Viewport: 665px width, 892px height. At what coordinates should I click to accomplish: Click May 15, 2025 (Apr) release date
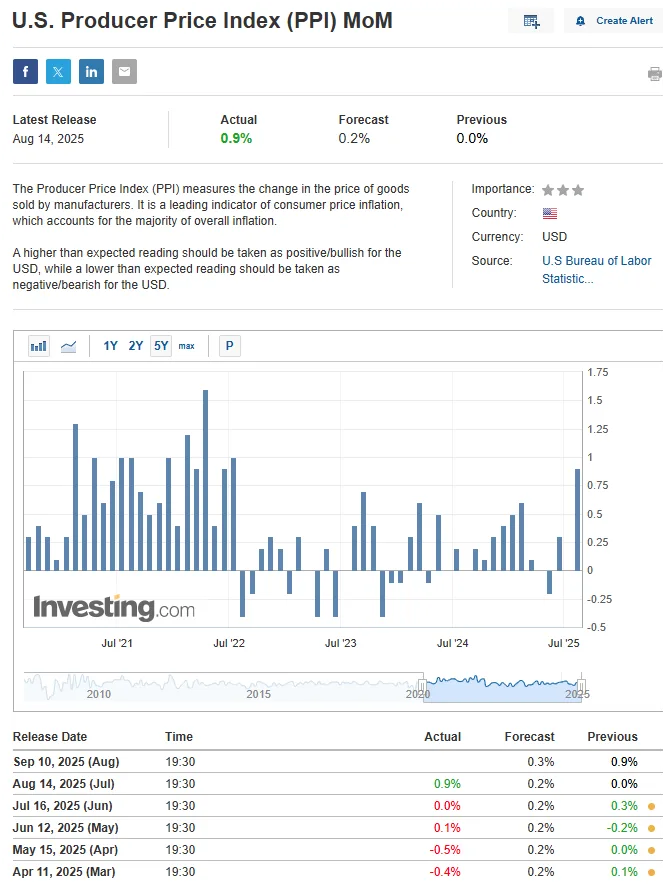(65, 850)
